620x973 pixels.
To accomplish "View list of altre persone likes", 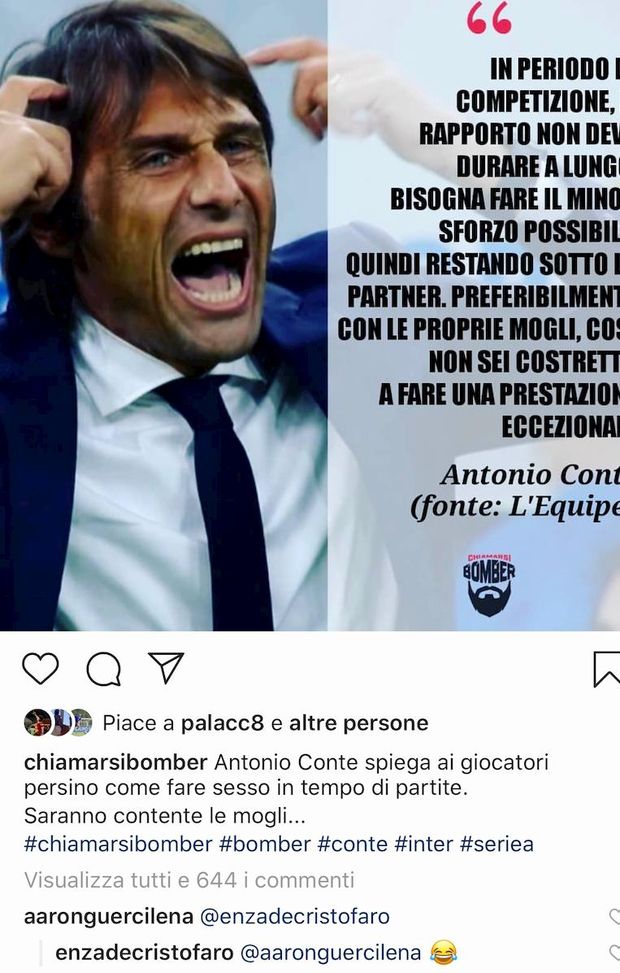I will [359, 723].
